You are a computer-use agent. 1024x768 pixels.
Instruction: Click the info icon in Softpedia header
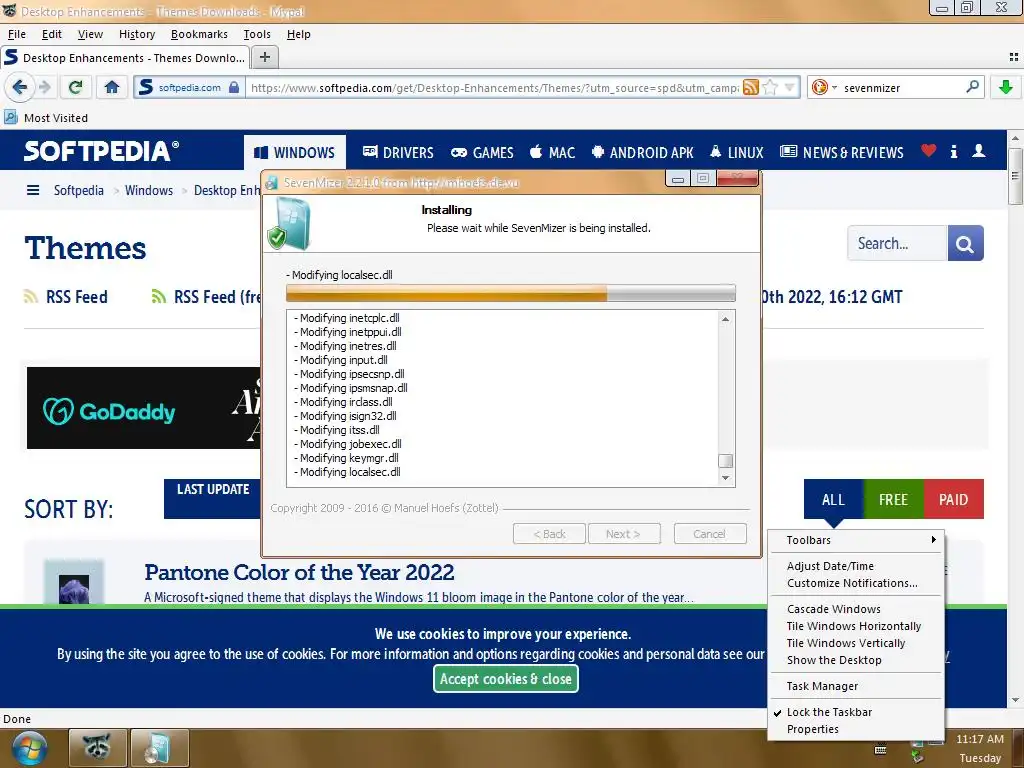click(x=953, y=152)
